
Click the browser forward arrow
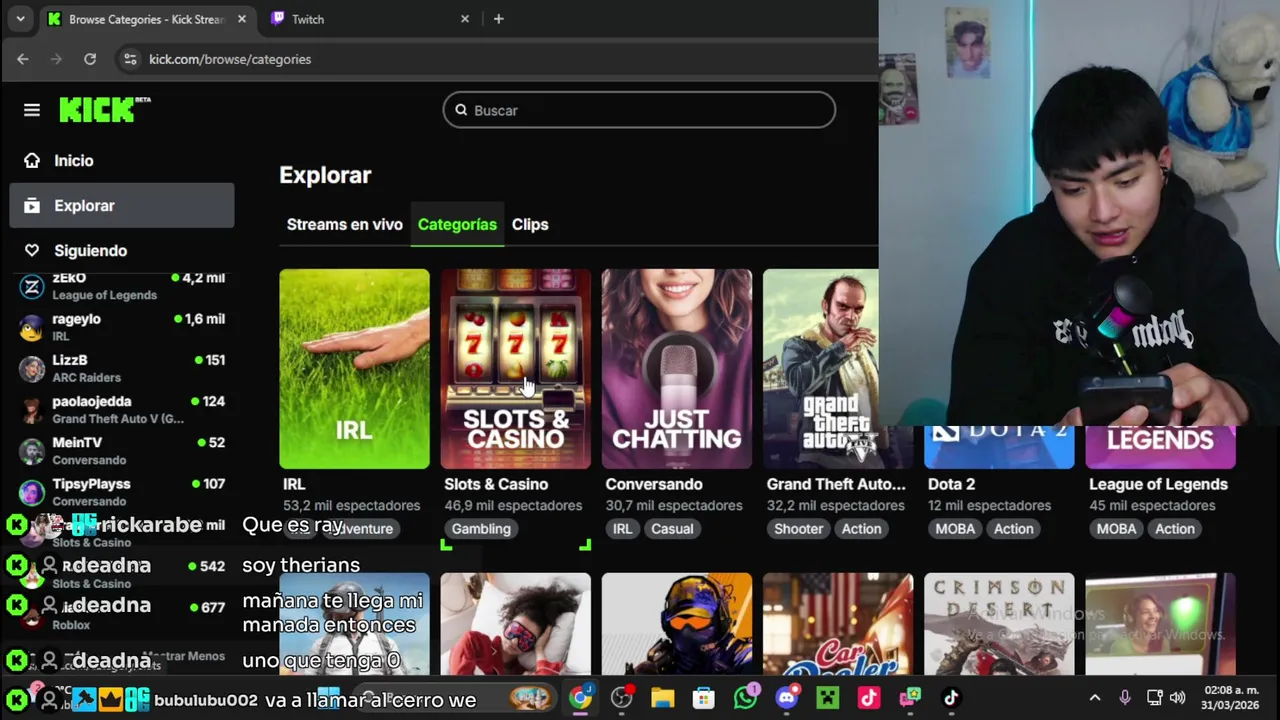click(56, 59)
